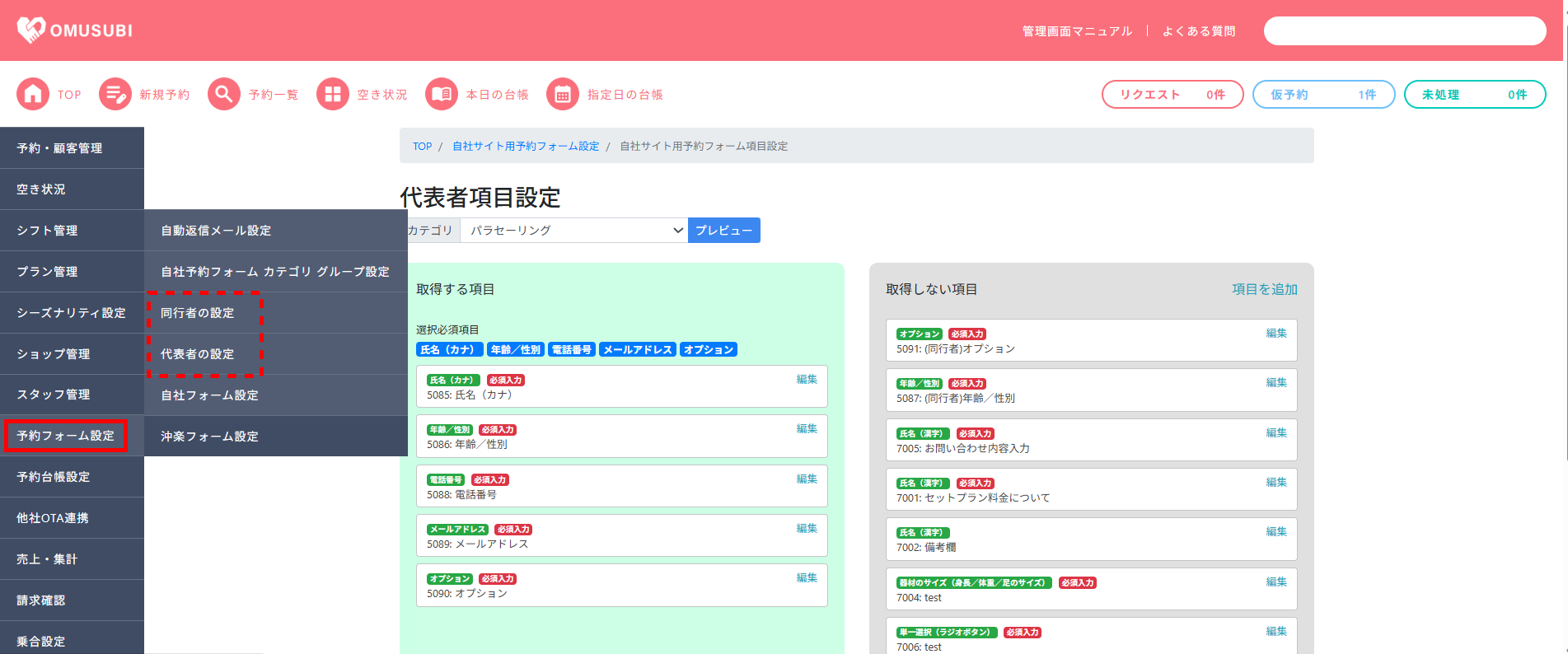Open 予約フォーム設定 in the sidebar

[x=66, y=436]
